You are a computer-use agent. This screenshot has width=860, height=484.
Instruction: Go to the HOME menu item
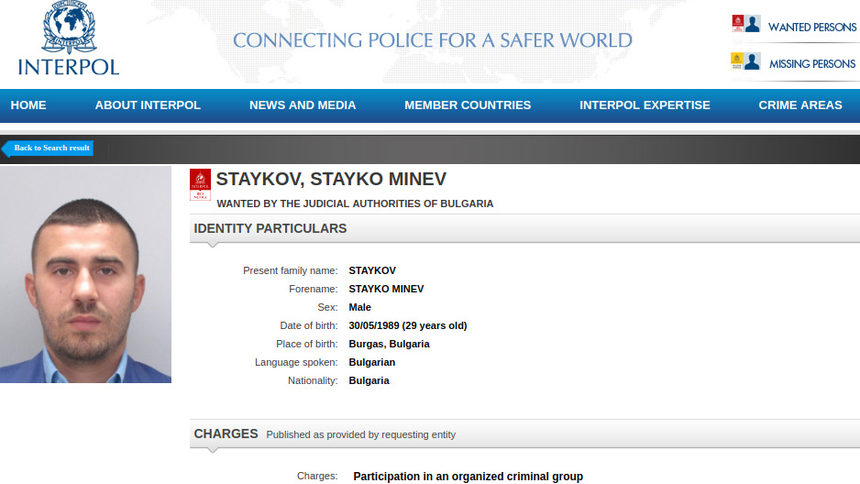click(x=29, y=105)
